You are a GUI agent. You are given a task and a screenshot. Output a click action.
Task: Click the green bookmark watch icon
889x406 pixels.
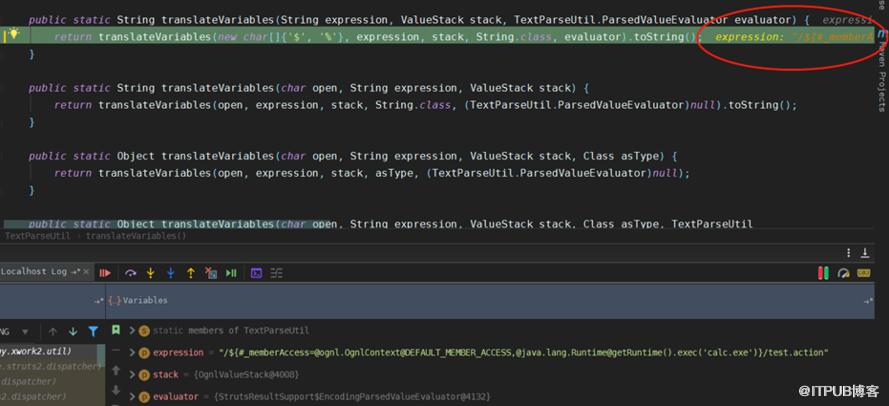click(116, 329)
